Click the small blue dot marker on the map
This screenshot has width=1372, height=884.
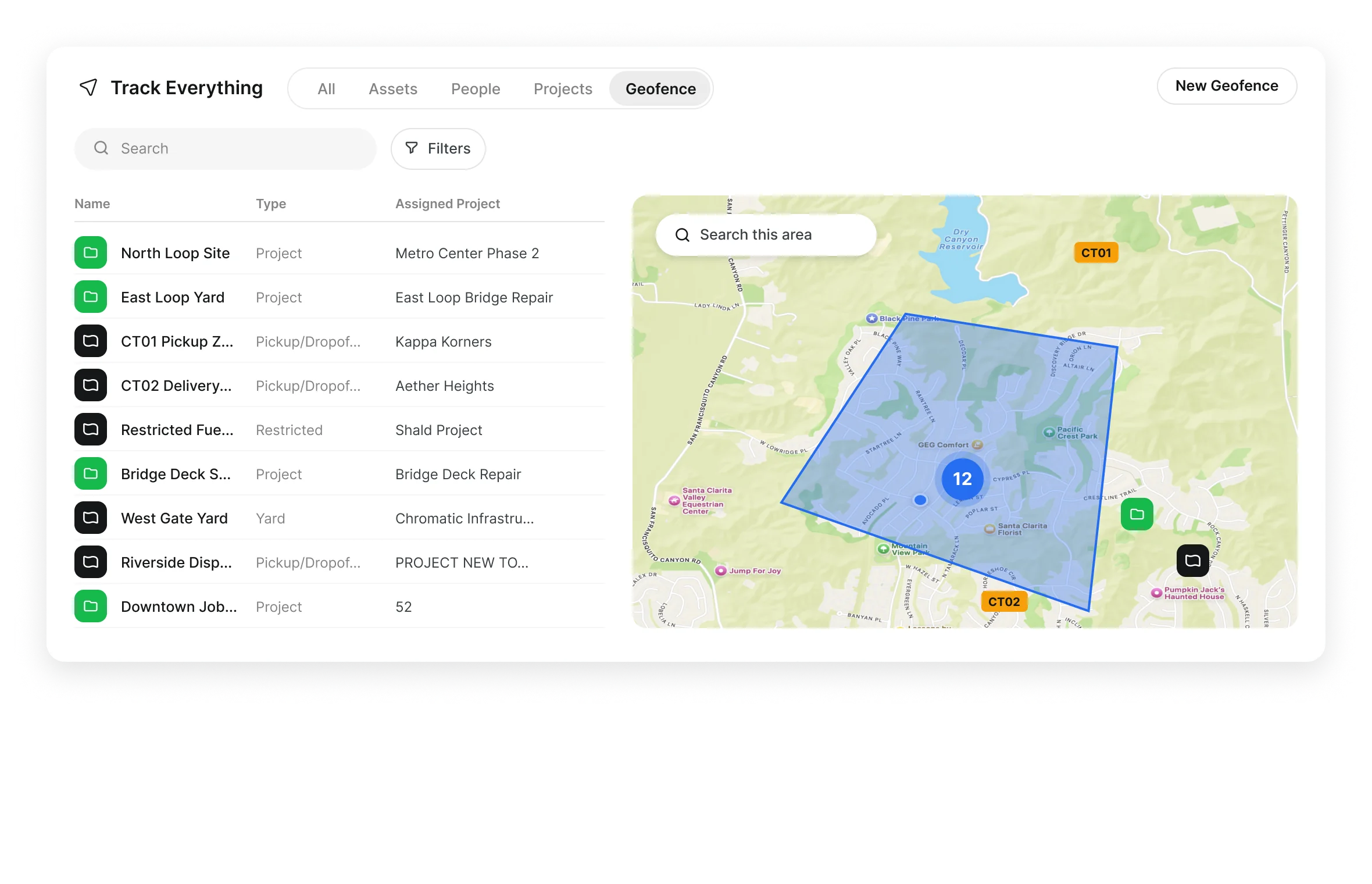click(x=920, y=500)
